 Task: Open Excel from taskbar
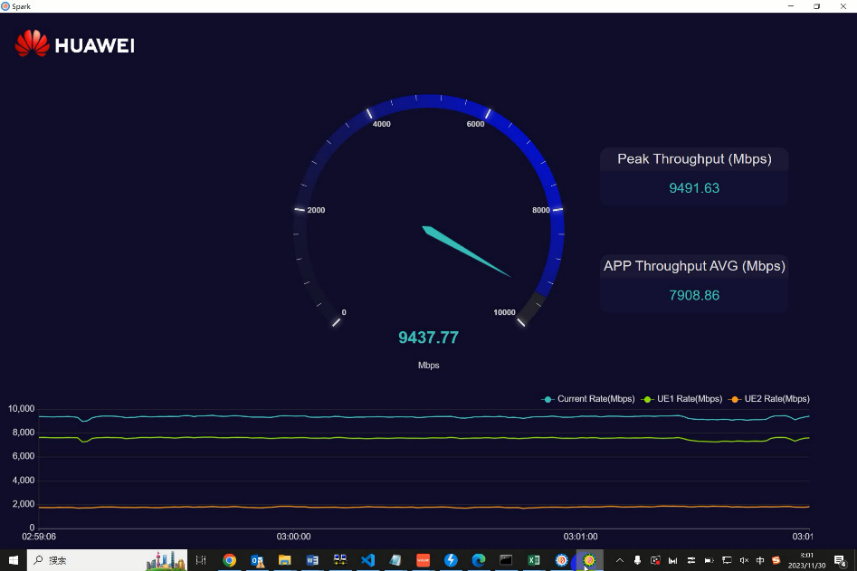[x=533, y=560]
